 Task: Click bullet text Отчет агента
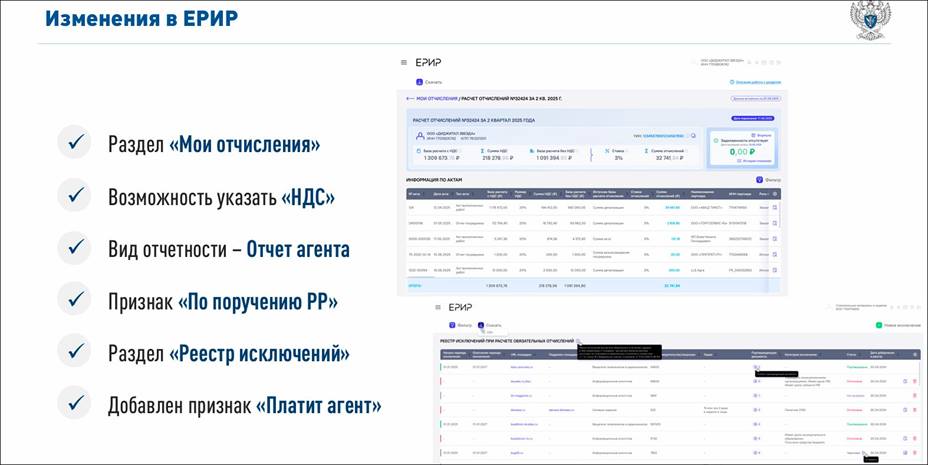pyautogui.click(x=298, y=249)
